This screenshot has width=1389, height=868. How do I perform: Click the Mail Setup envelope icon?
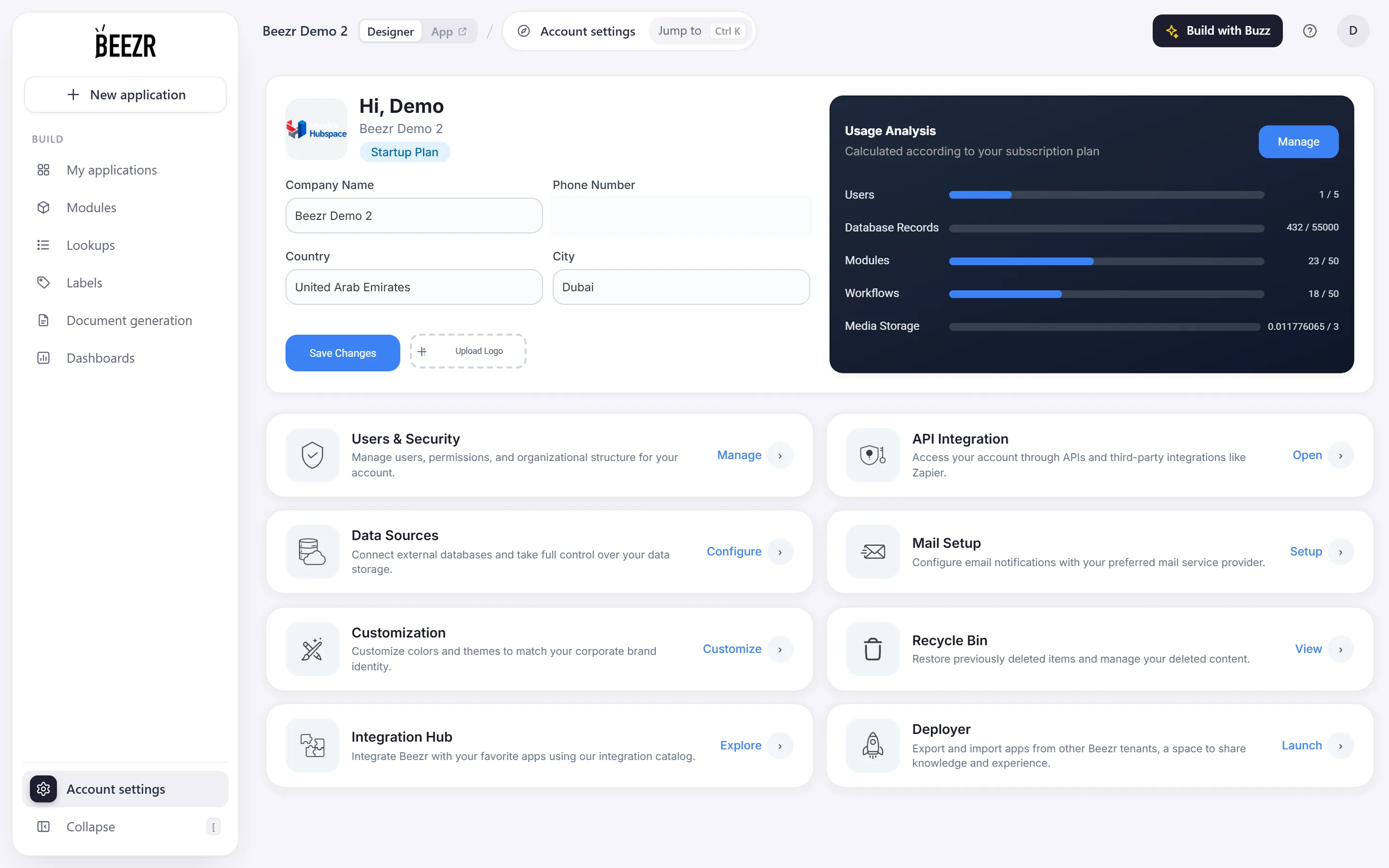click(x=872, y=552)
